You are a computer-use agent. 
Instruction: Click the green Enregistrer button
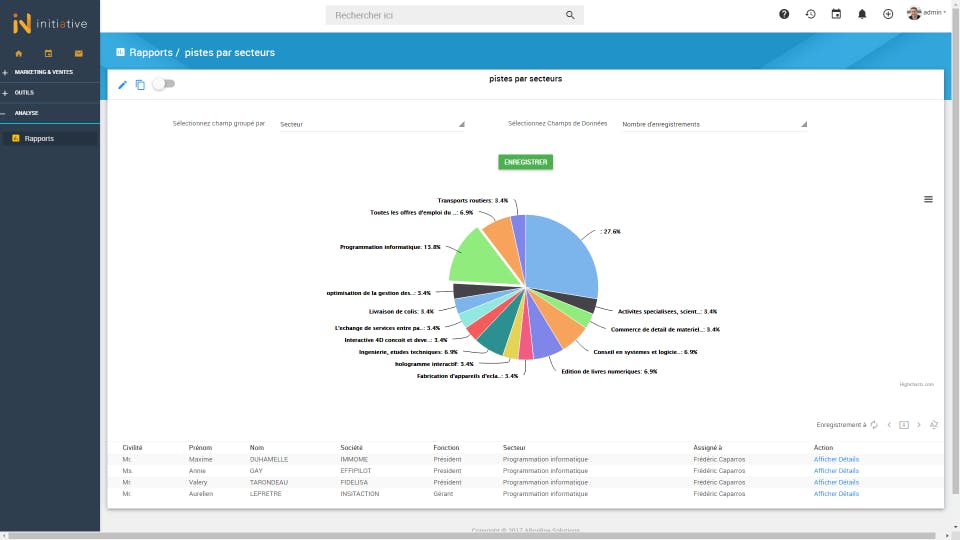[x=525, y=162]
